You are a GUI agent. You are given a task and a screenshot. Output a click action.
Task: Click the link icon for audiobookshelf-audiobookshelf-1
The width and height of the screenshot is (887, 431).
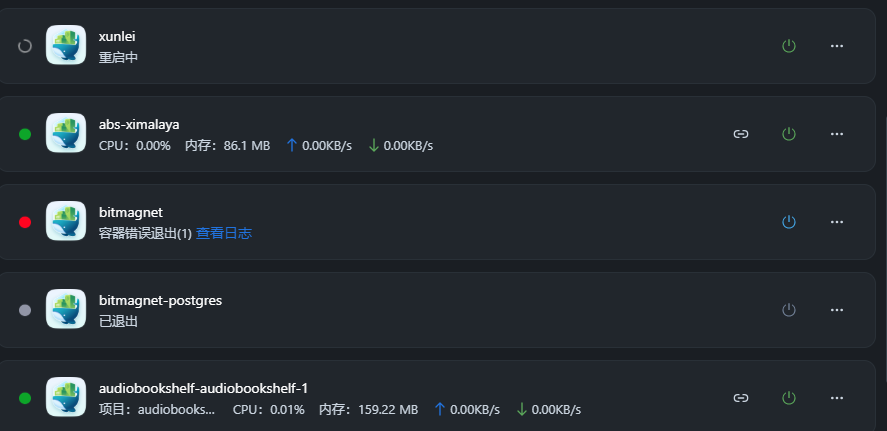[x=741, y=398]
